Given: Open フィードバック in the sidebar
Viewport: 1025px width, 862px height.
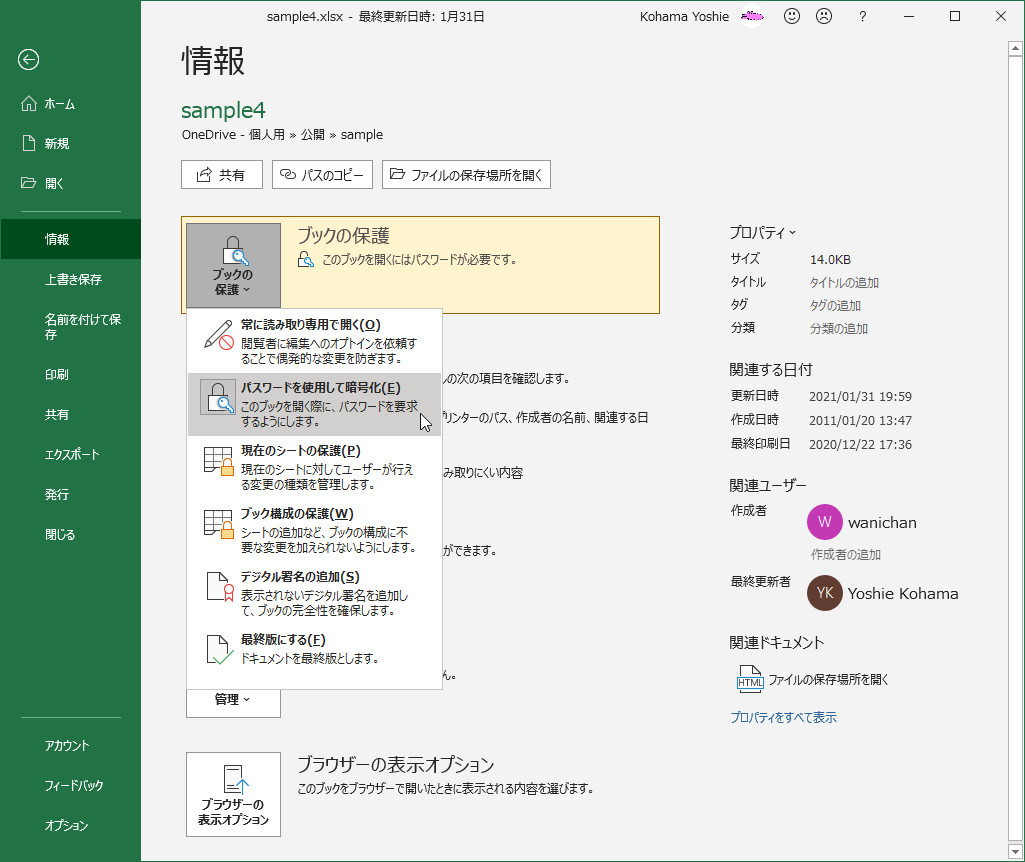Looking at the screenshot, I should pyautogui.click(x=71, y=786).
